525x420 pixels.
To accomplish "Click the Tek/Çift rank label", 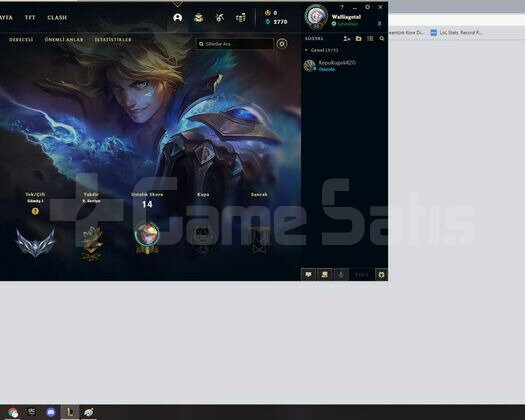I will [35, 195].
